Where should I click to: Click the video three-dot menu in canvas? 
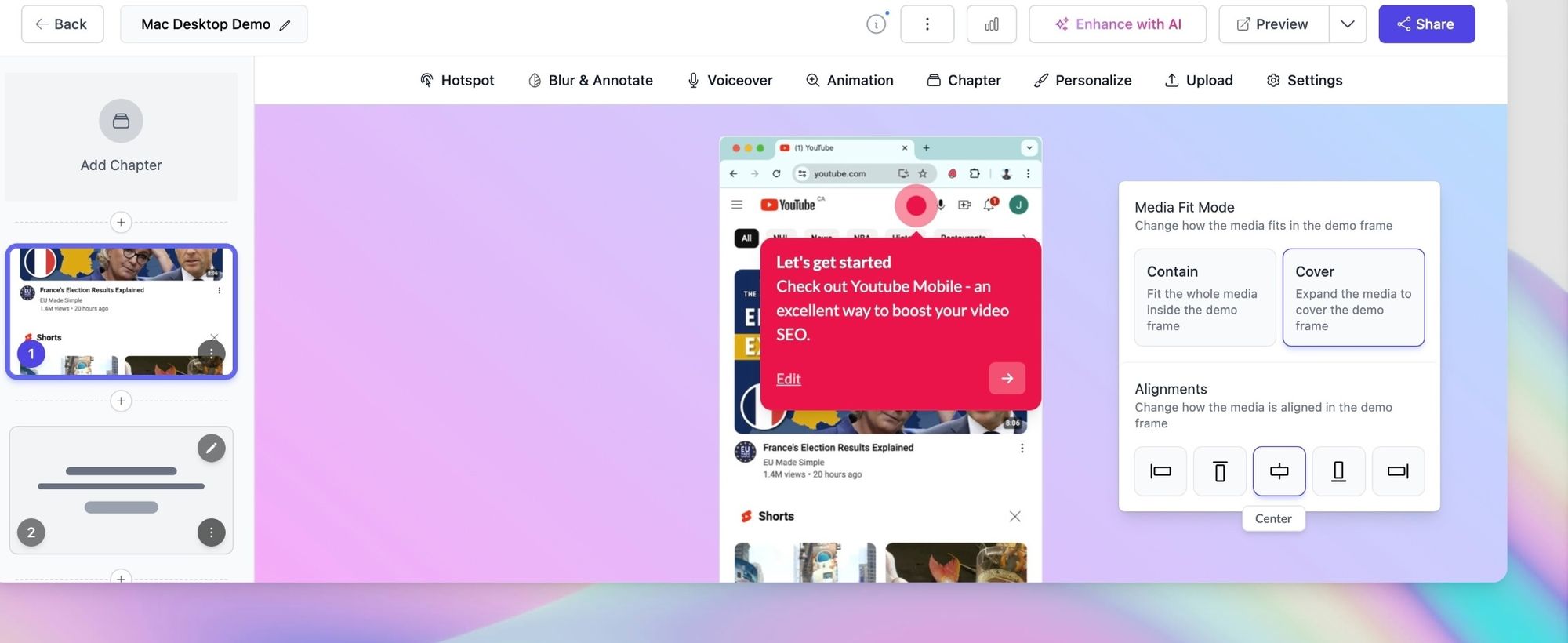tap(1022, 449)
